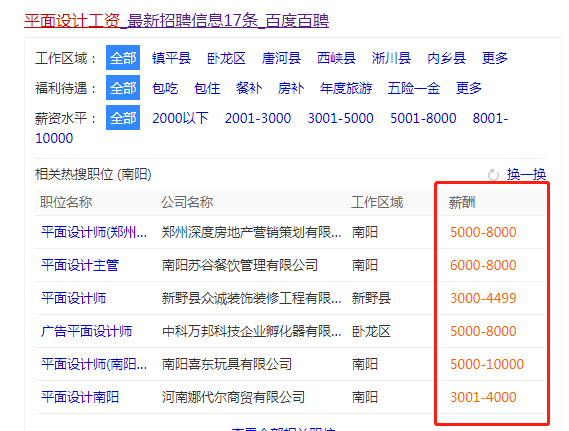Filter work area by 淅川县
This screenshot has width=569, height=431.
pyautogui.click(x=391, y=58)
